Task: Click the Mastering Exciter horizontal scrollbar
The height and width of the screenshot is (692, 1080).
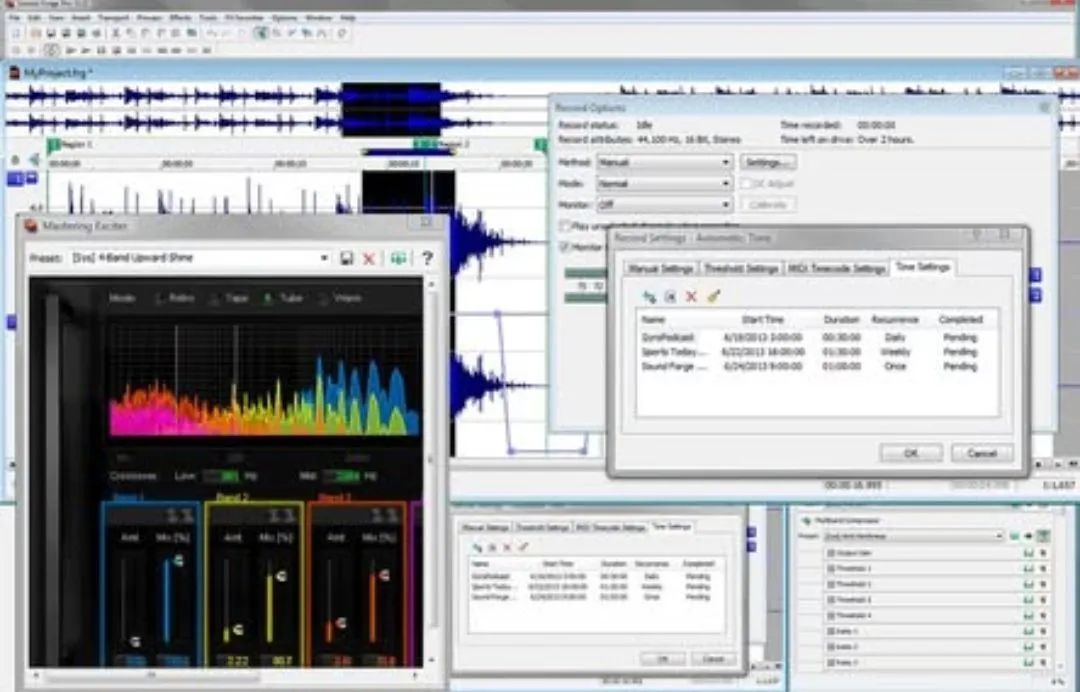Action: [x=225, y=678]
